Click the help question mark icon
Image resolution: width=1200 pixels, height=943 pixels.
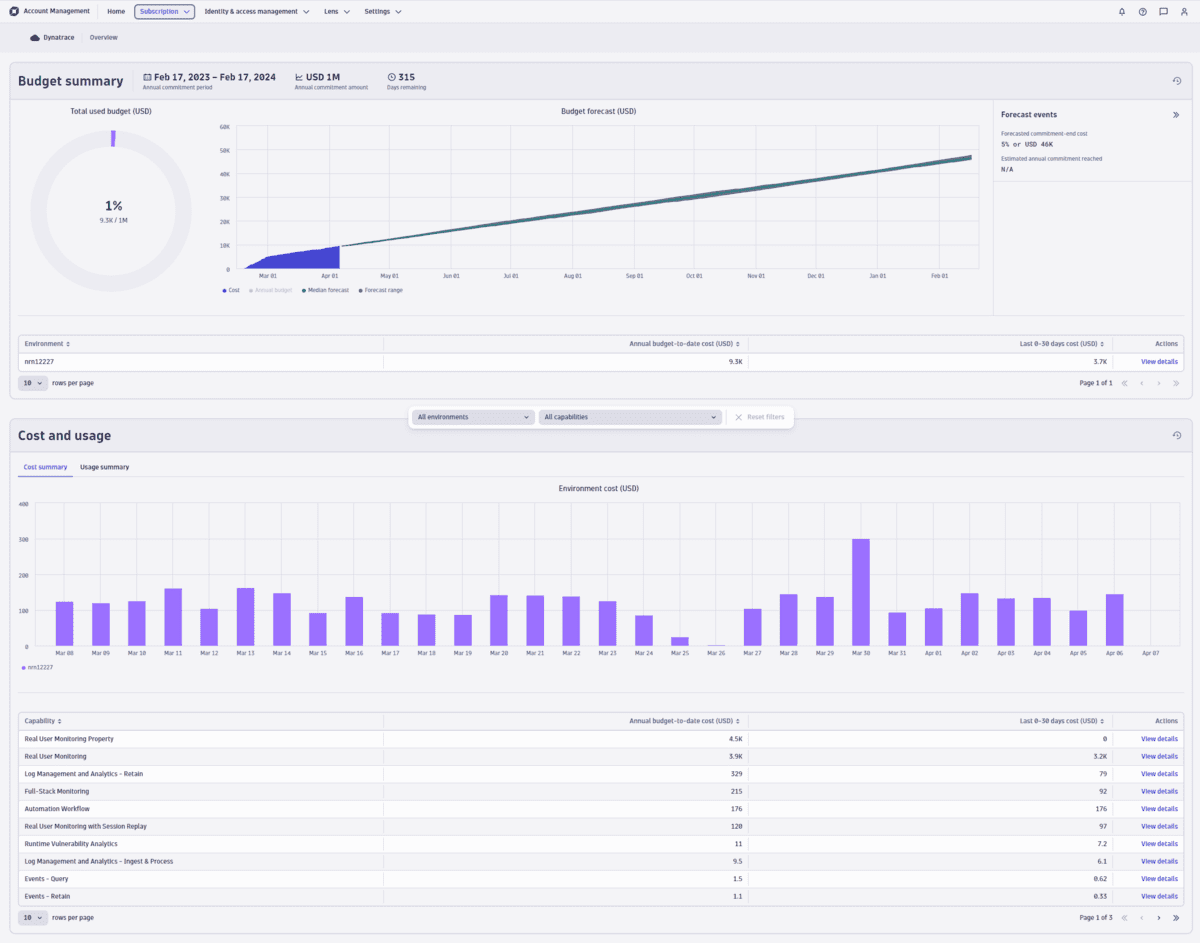(1141, 11)
